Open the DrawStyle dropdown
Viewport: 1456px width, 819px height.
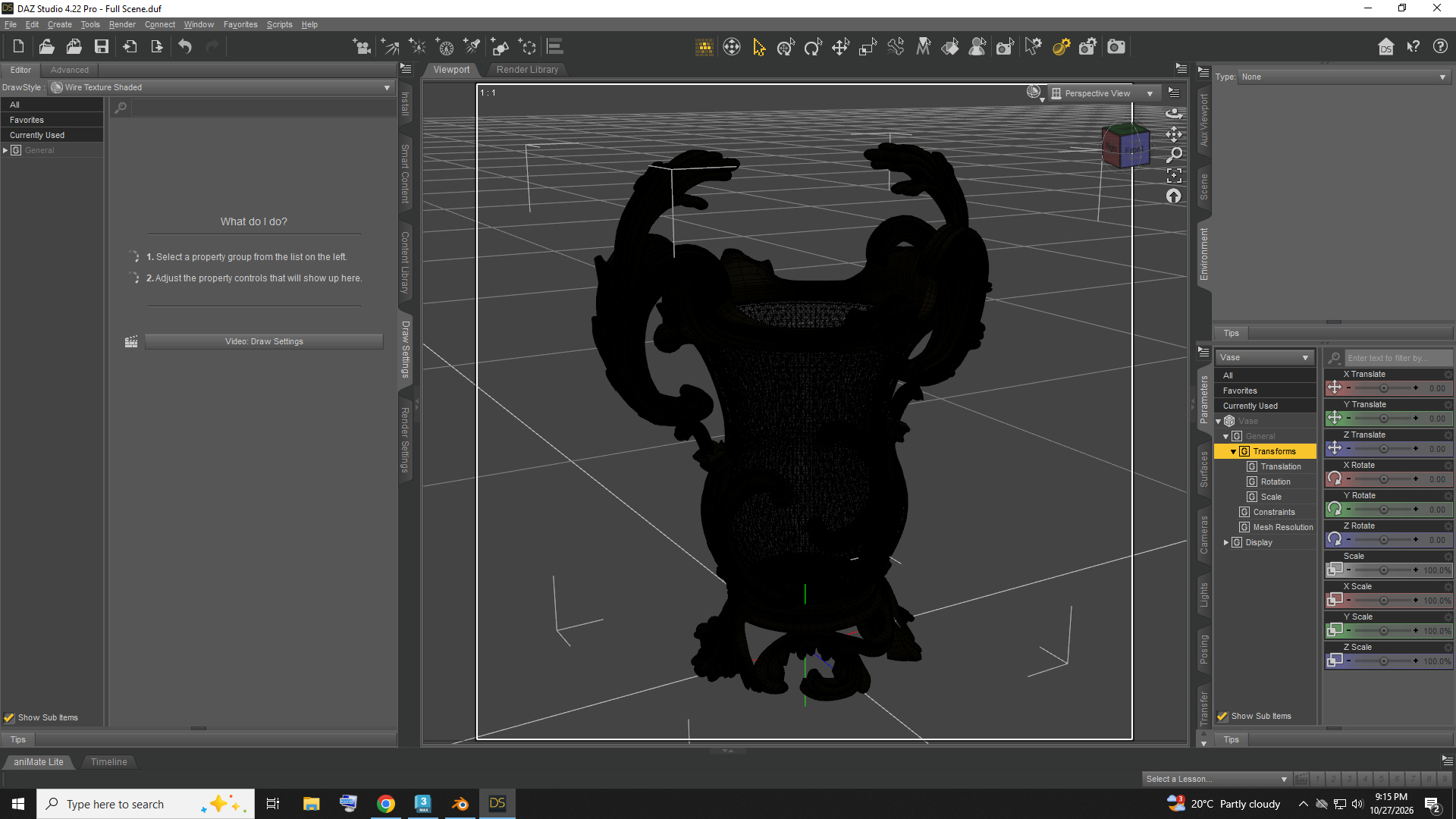[221, 87]
